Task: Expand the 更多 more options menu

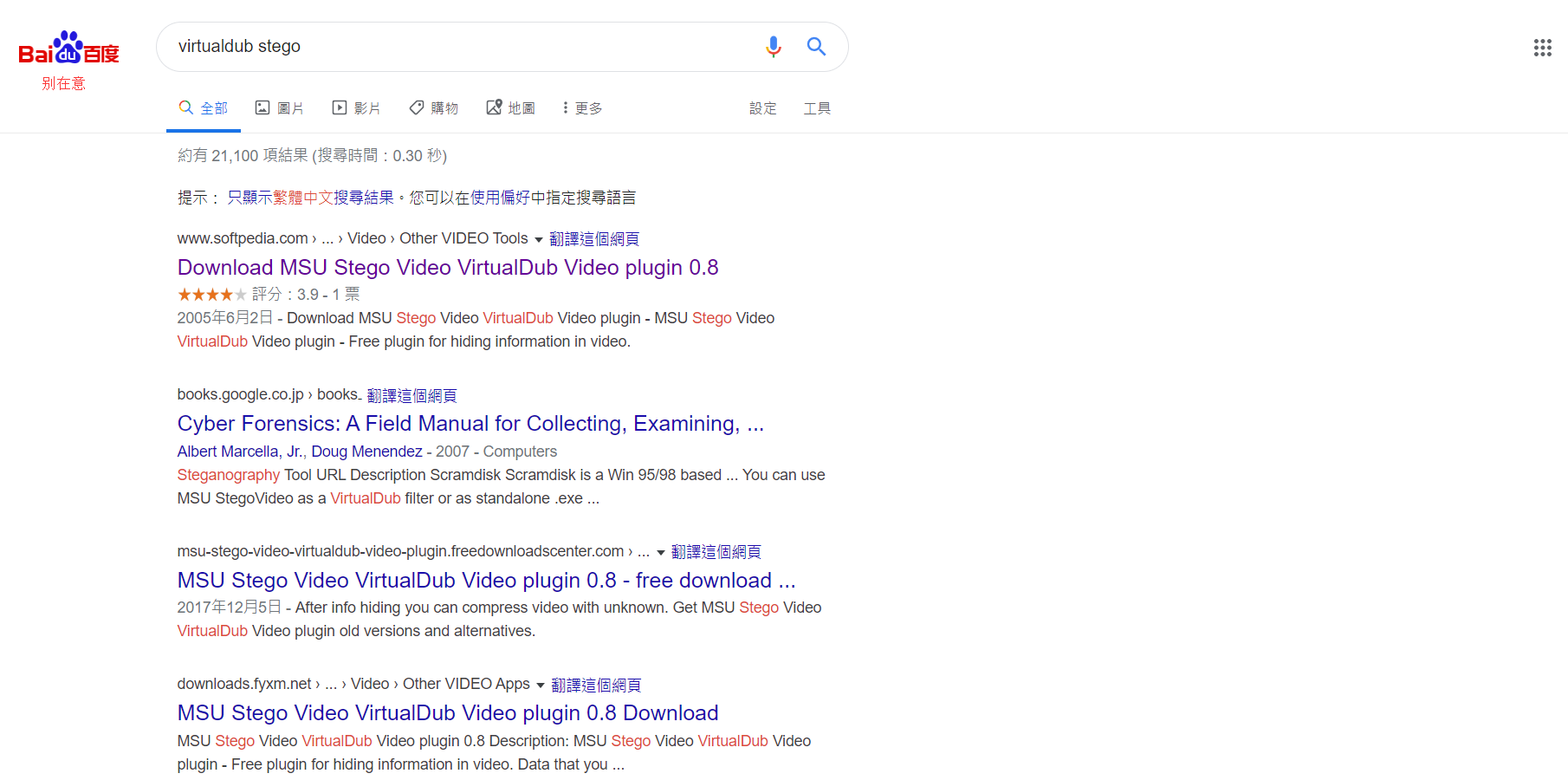Action: (x=581, y=108)
